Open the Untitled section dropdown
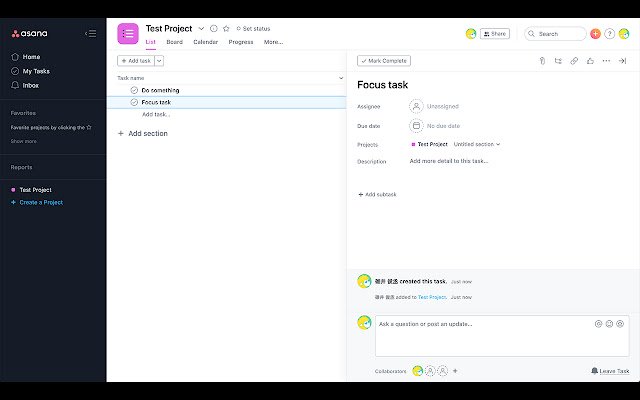640x400 pixels. pos(477,144)
